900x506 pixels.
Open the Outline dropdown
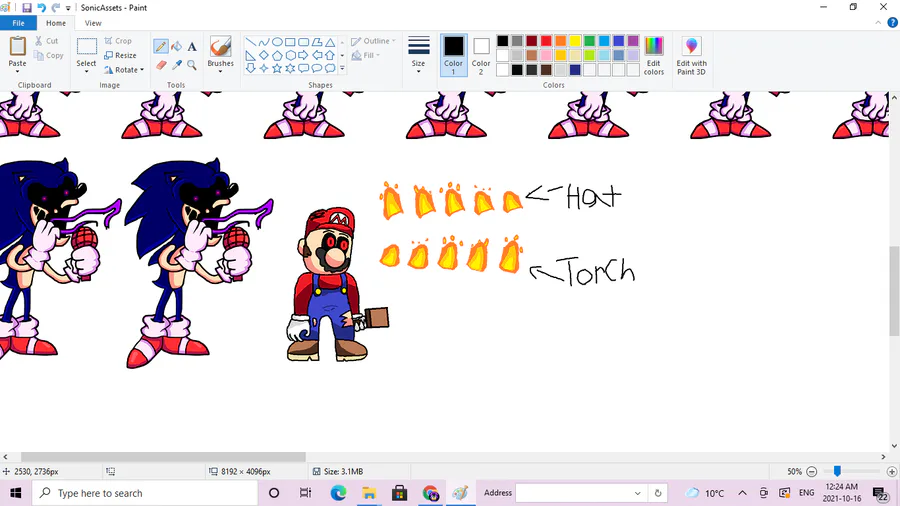tap(373, 41)
